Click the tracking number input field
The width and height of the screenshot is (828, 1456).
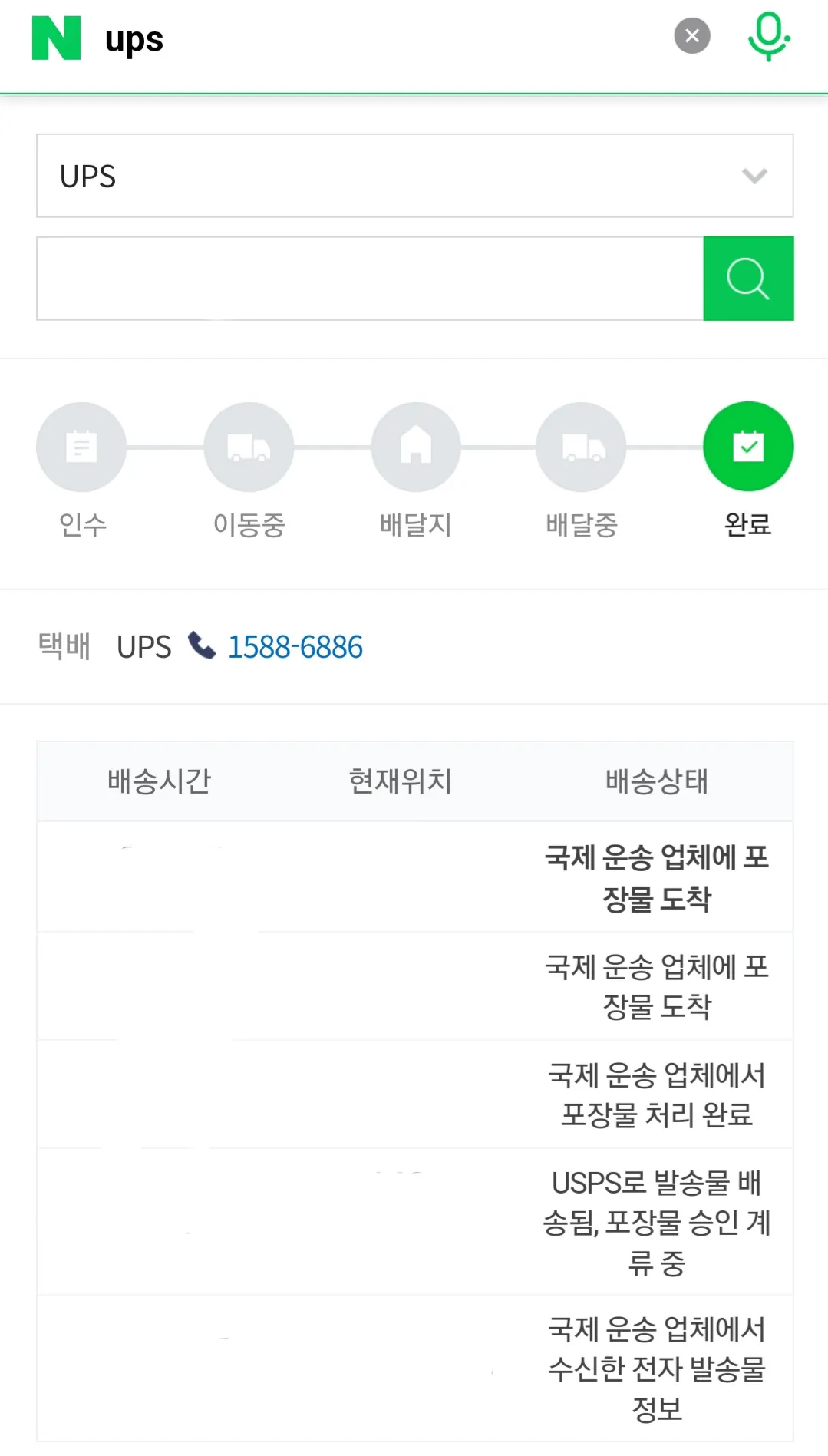point(368,278)
